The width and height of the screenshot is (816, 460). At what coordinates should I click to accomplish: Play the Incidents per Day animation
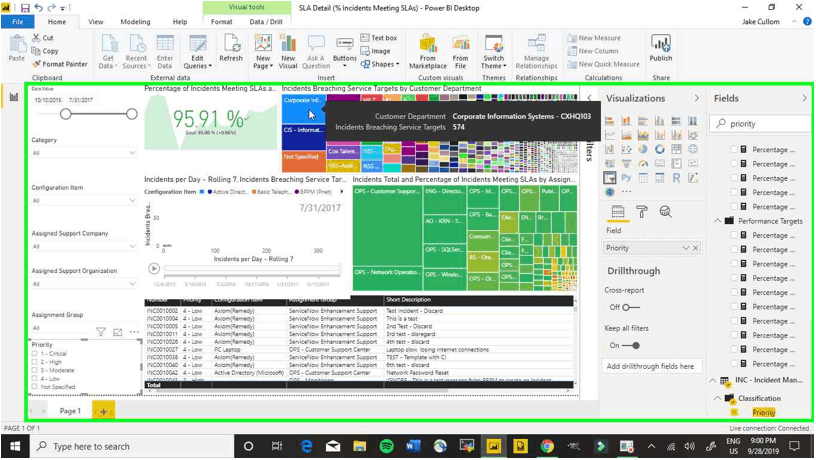tap(154, 269)
